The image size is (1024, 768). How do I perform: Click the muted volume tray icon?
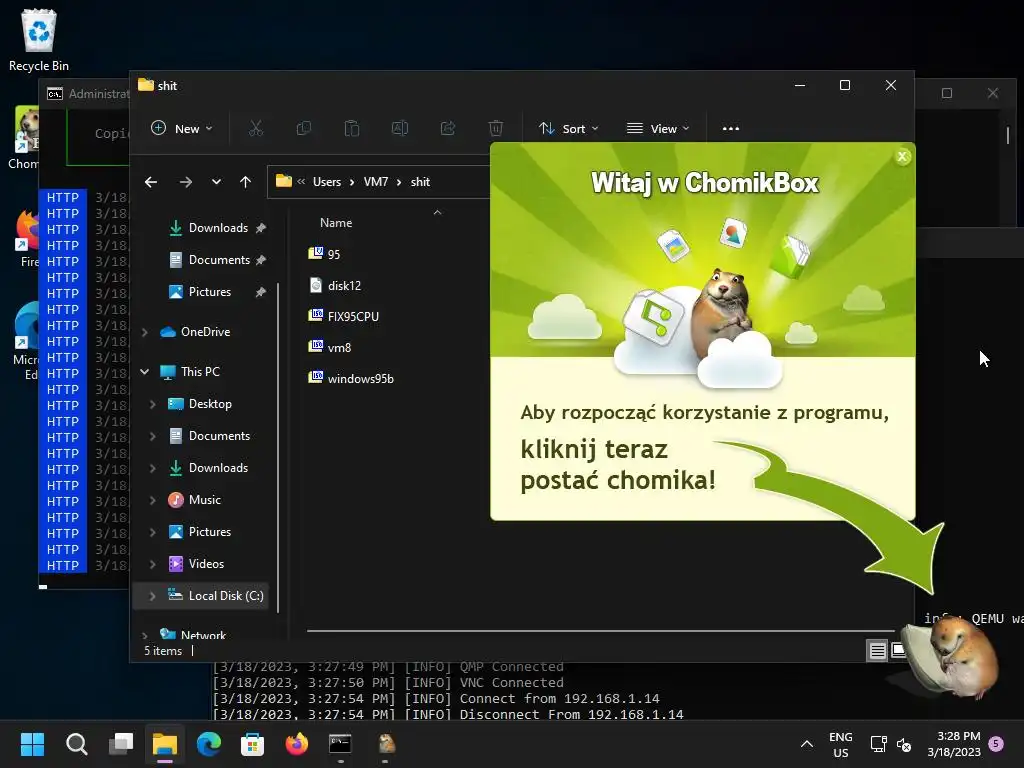(904, 744)
